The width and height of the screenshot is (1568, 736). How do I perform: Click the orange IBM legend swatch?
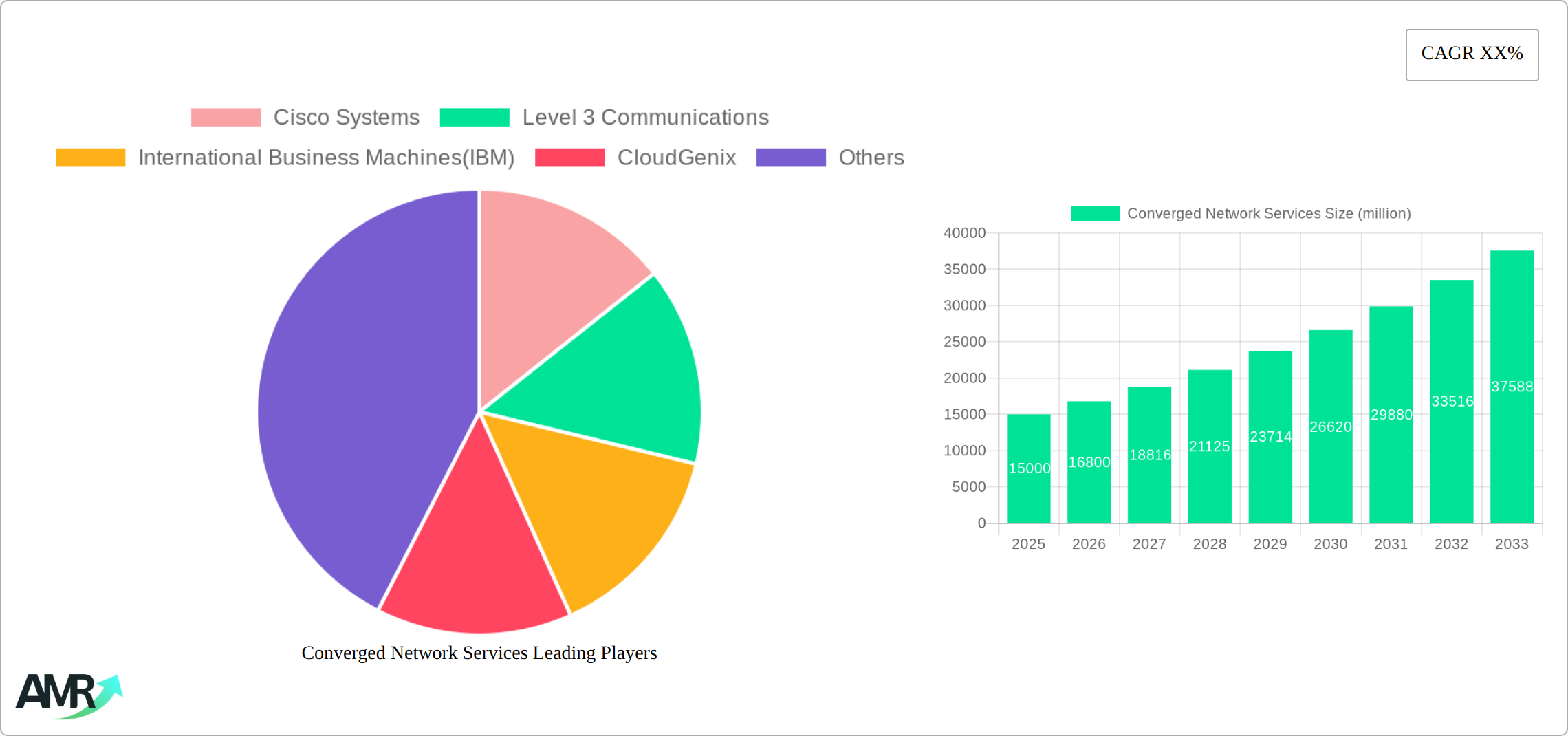tap(89, 158)
